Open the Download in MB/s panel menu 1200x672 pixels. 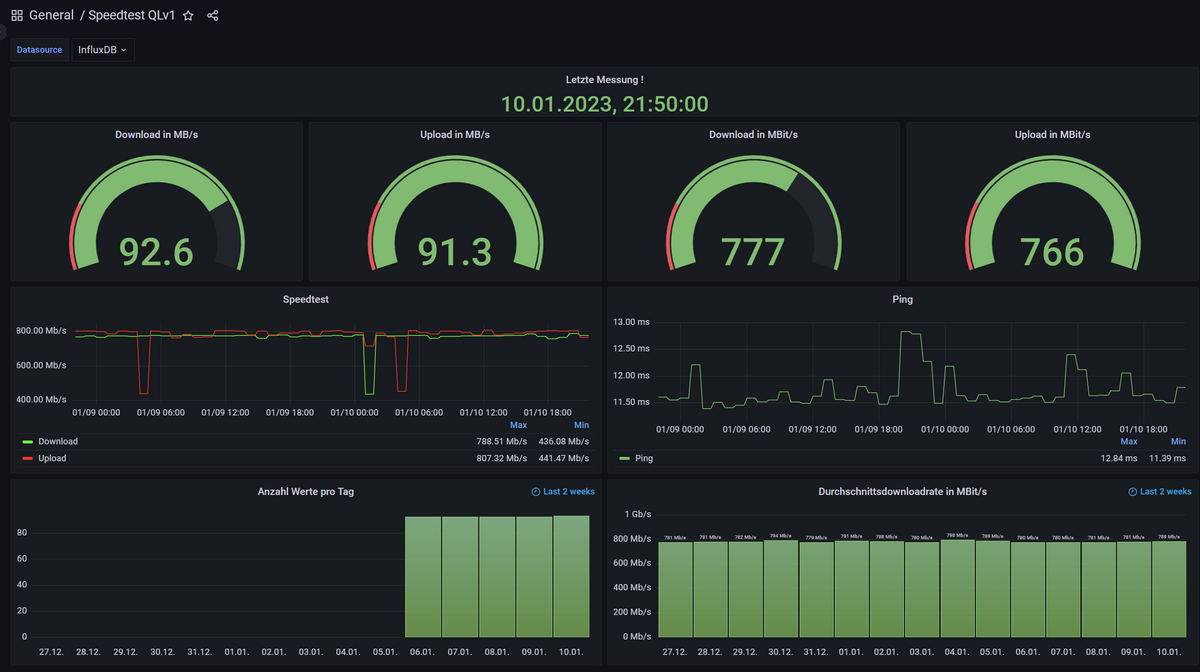coord(156,134)
